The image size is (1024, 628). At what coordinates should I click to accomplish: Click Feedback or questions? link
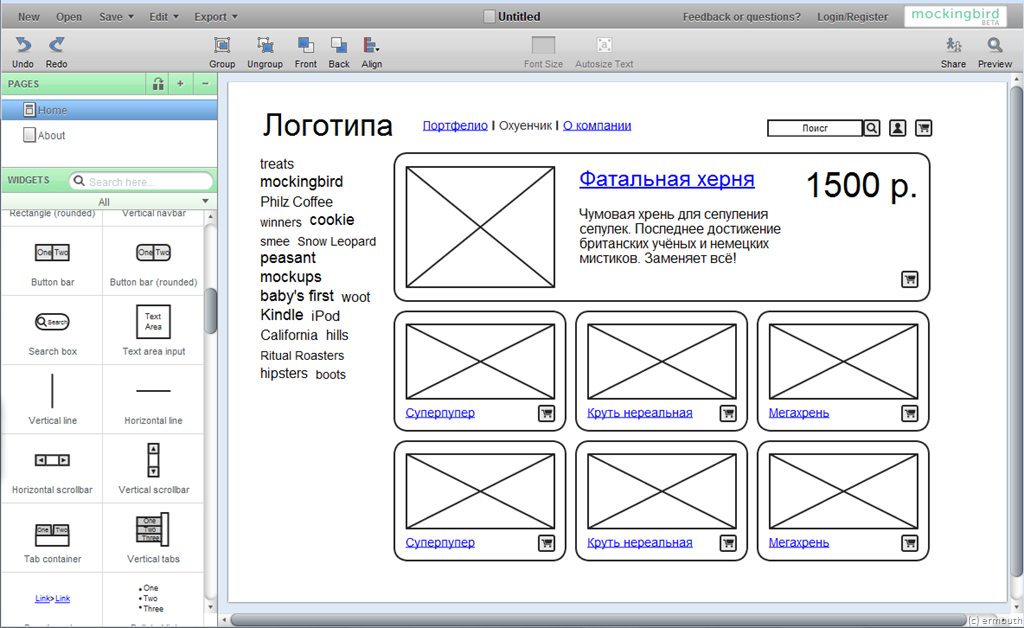click(741, 17)
